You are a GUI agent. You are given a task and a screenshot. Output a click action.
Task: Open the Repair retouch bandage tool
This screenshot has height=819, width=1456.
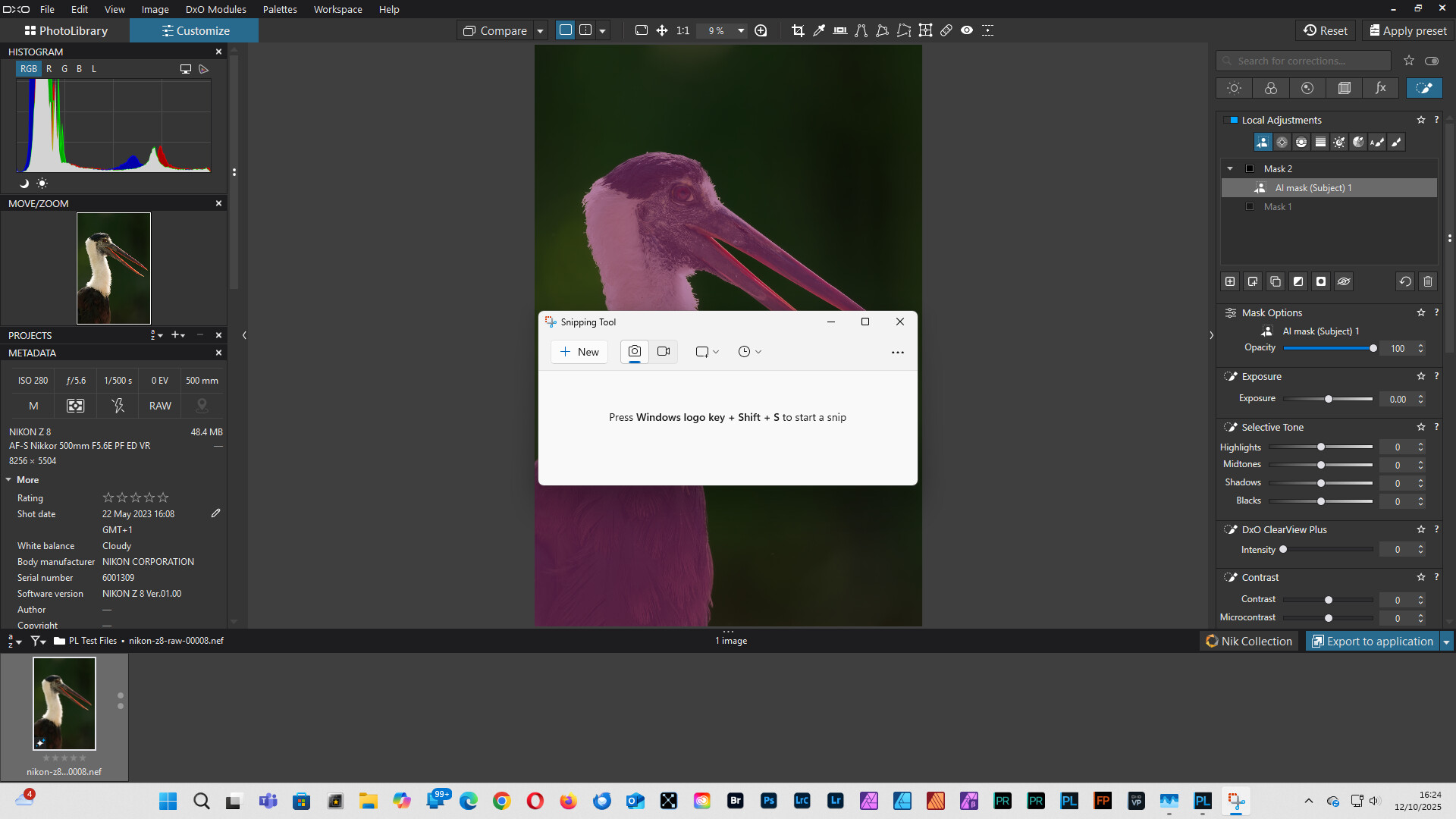pos(946,30)
